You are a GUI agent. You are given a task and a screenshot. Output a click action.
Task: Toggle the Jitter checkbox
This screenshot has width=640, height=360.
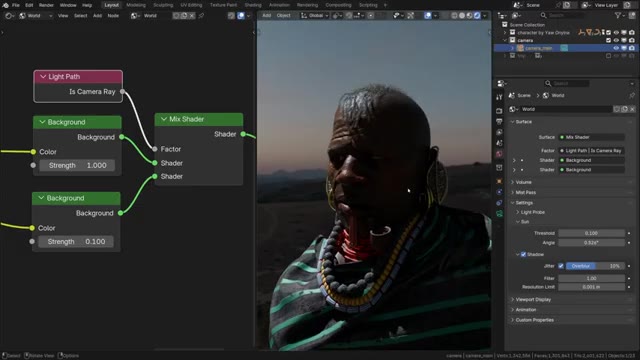561,266
